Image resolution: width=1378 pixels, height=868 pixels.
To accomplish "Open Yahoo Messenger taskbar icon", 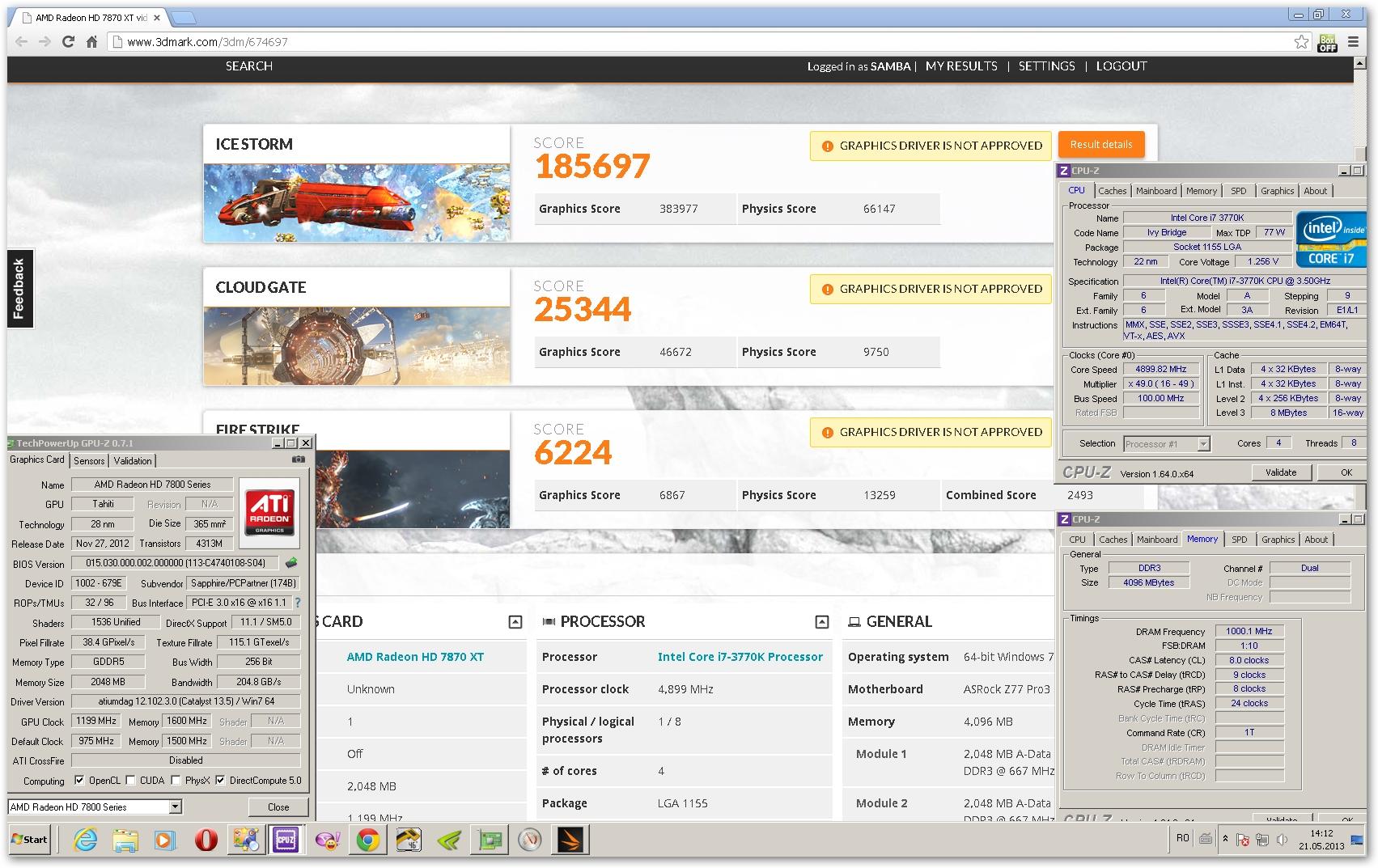I will pos(327,840).
